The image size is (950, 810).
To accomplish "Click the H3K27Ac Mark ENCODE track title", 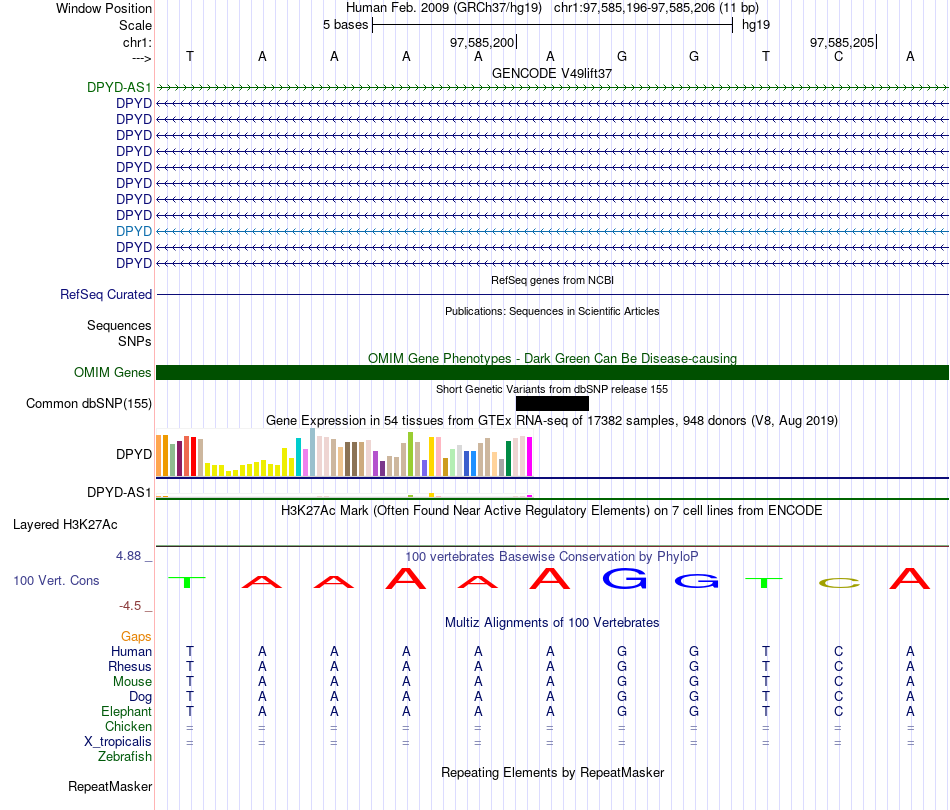I will click(x=552, y=511).
